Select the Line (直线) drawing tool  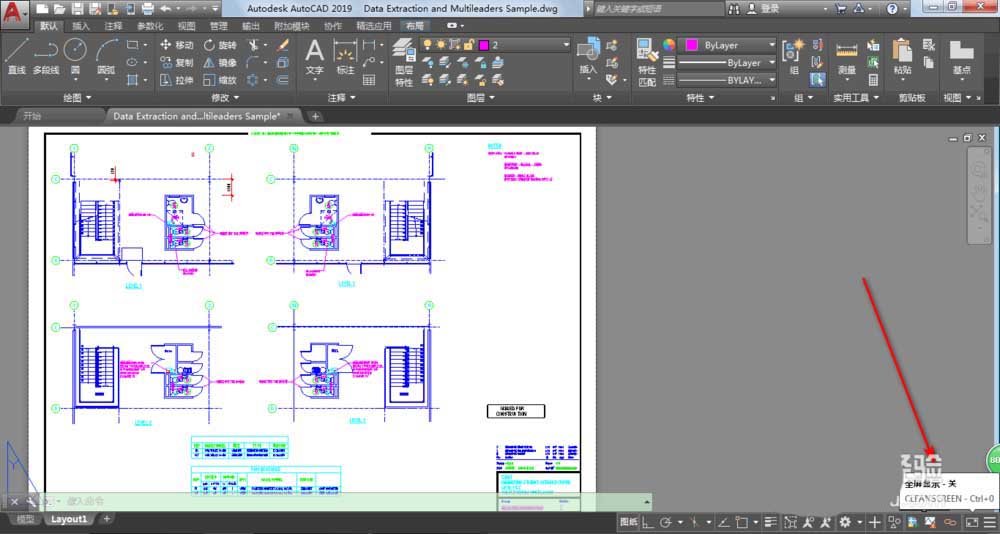[x=17, y=57]
